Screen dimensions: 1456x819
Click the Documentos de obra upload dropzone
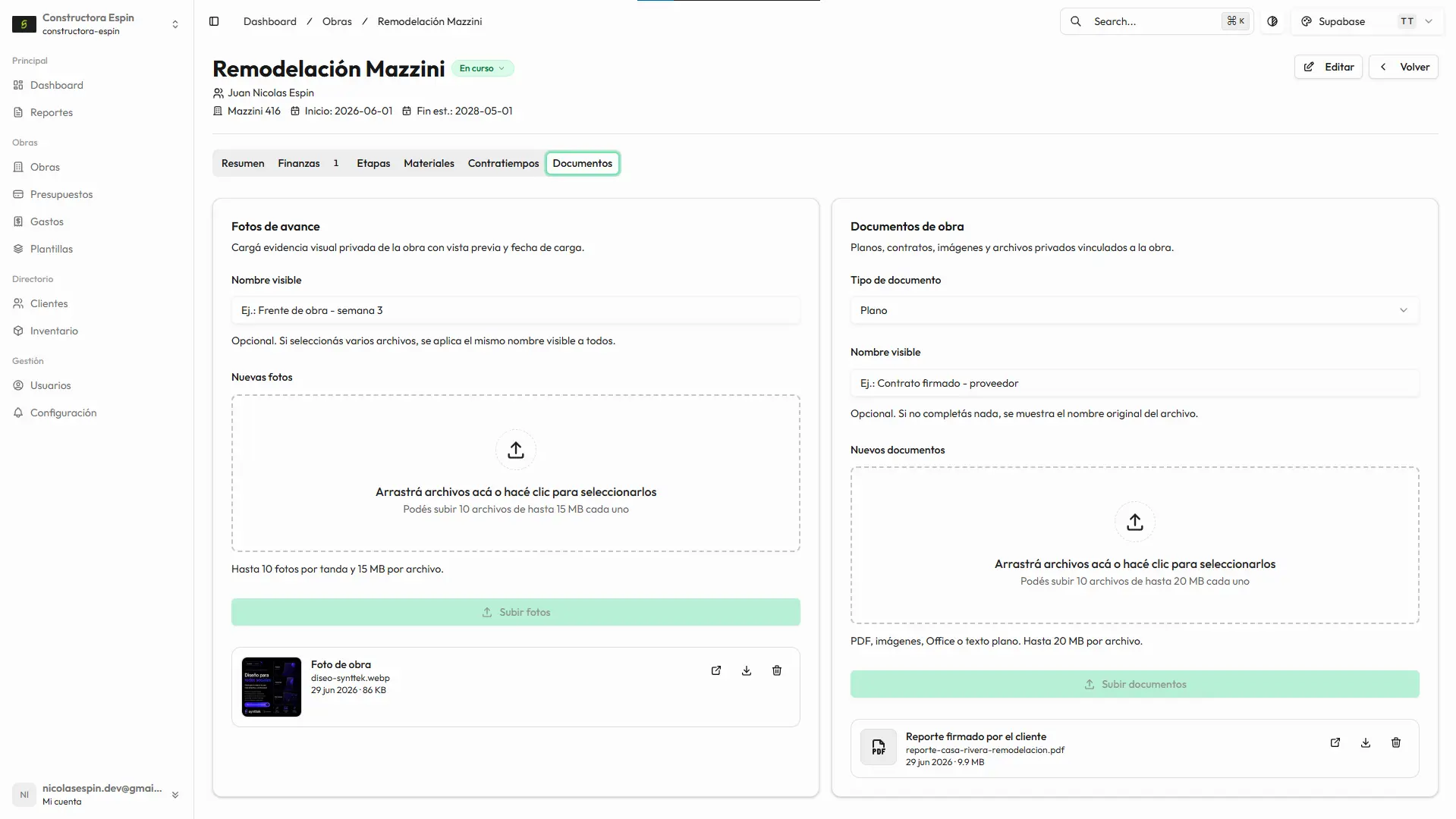[1135, 545]
